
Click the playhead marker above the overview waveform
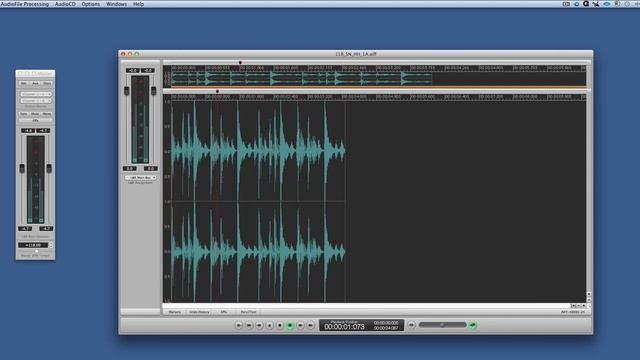pos(240,62)
